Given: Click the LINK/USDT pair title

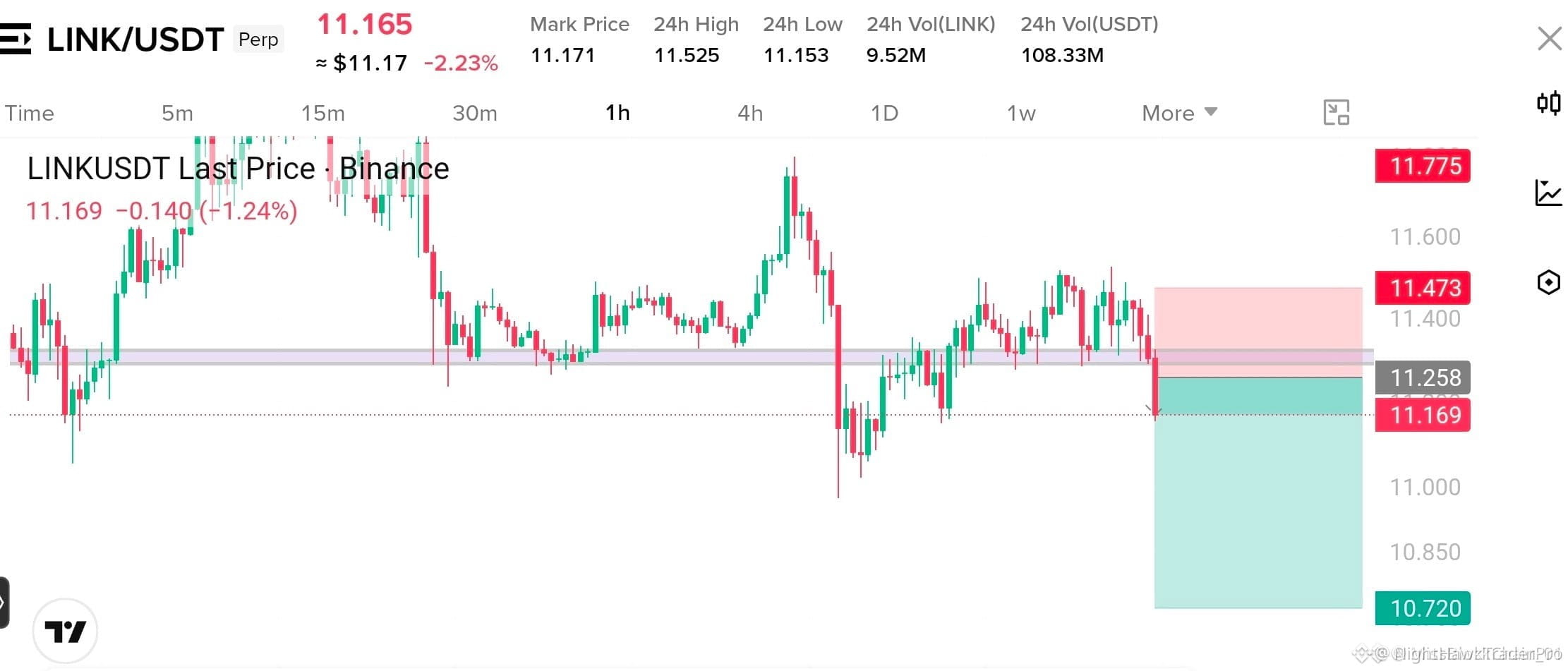Looking at the screenshot, I should (x=135, y=40).
